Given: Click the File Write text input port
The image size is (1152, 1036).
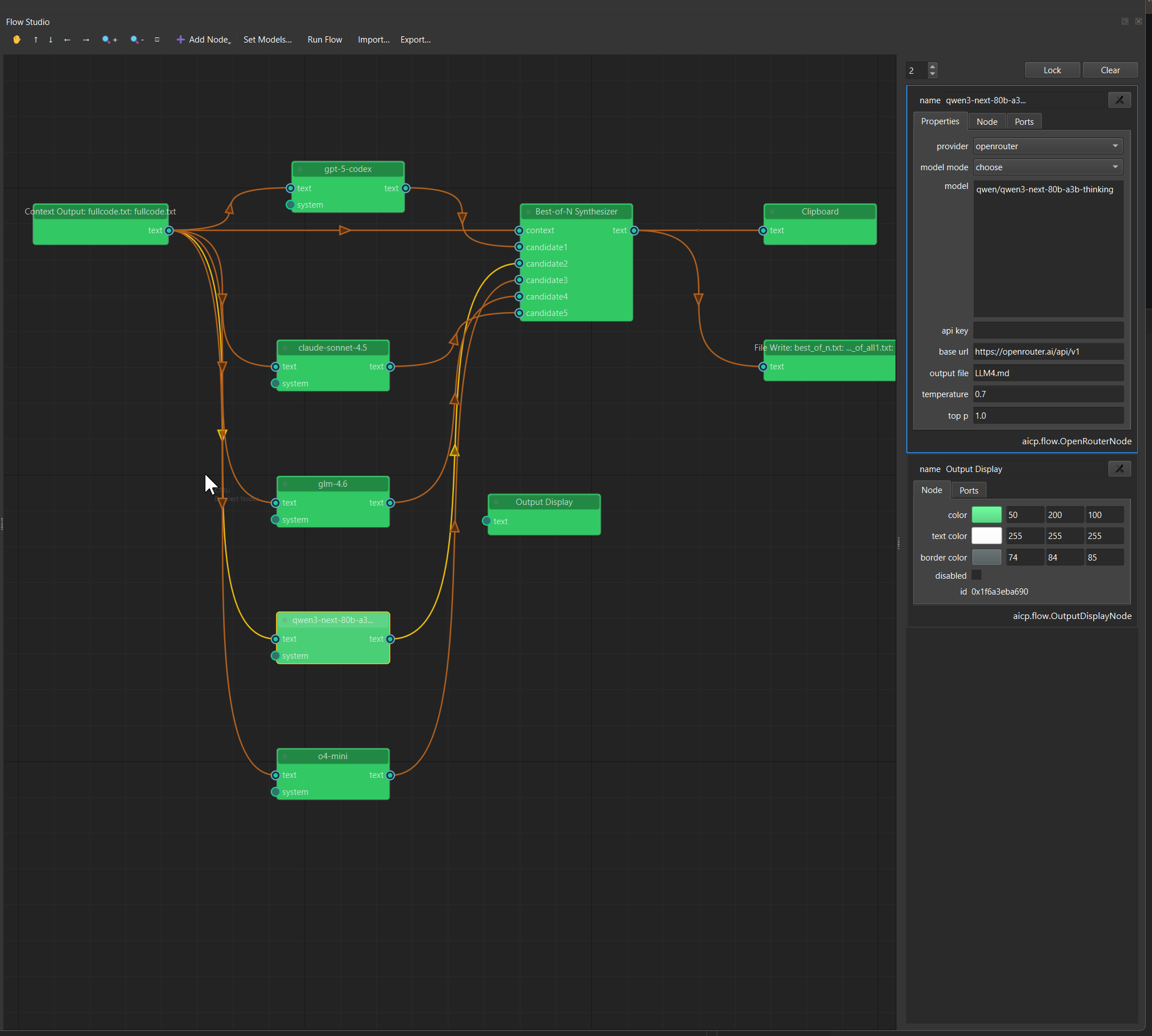Looking at the screenshot, I should point(763,367).
